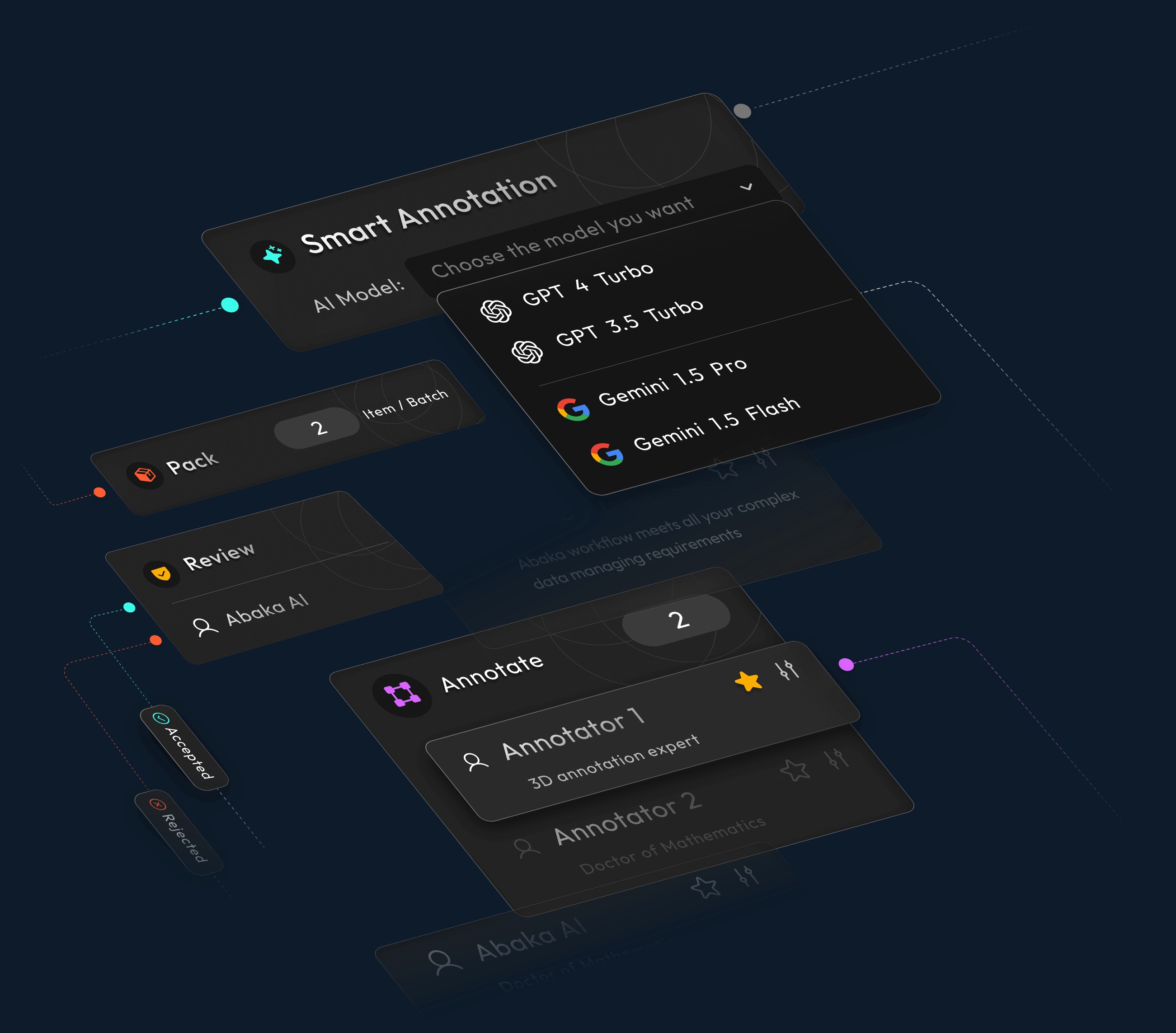Click the Smart Annotation title
The width and height of the screenshot is (1176, 1033).
tap(428, 212)
